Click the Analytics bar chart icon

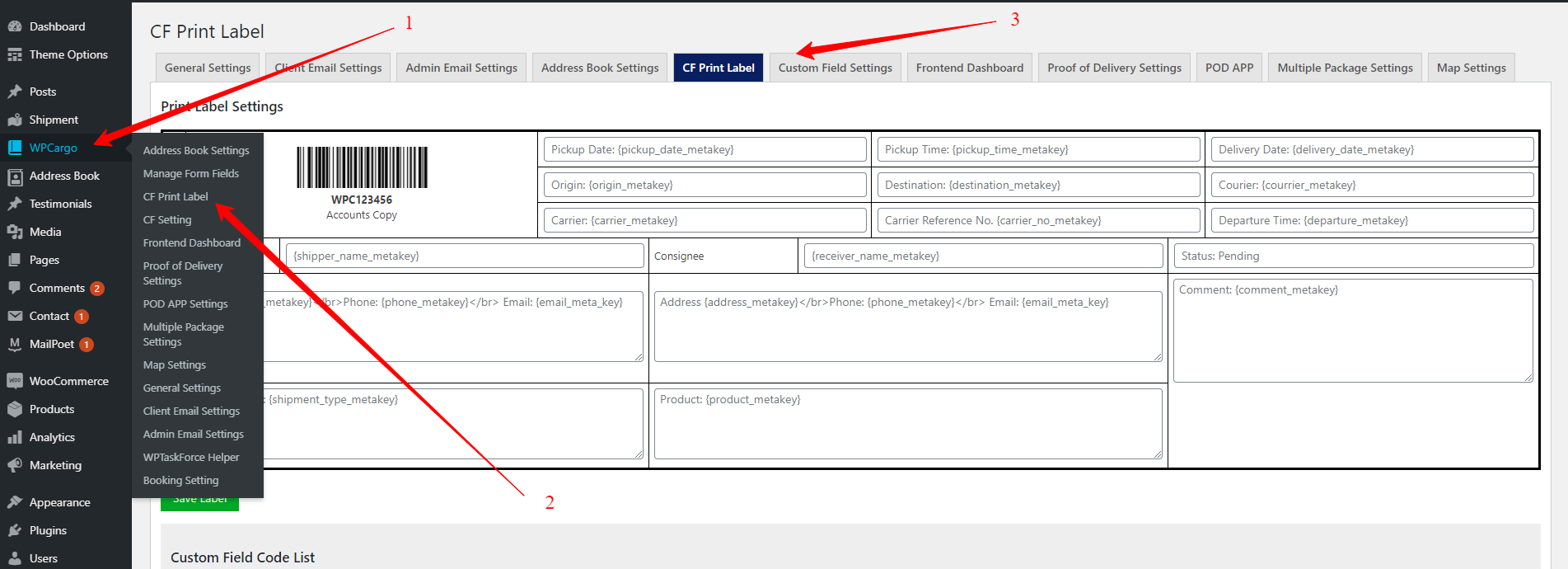[x=15, y=437]
